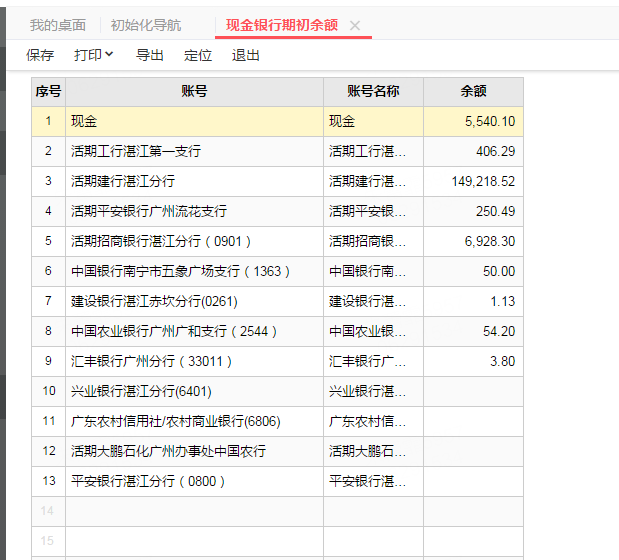Select the 现金银行期初余额 tab
The image size is (619, 560).
click(282, 25)
